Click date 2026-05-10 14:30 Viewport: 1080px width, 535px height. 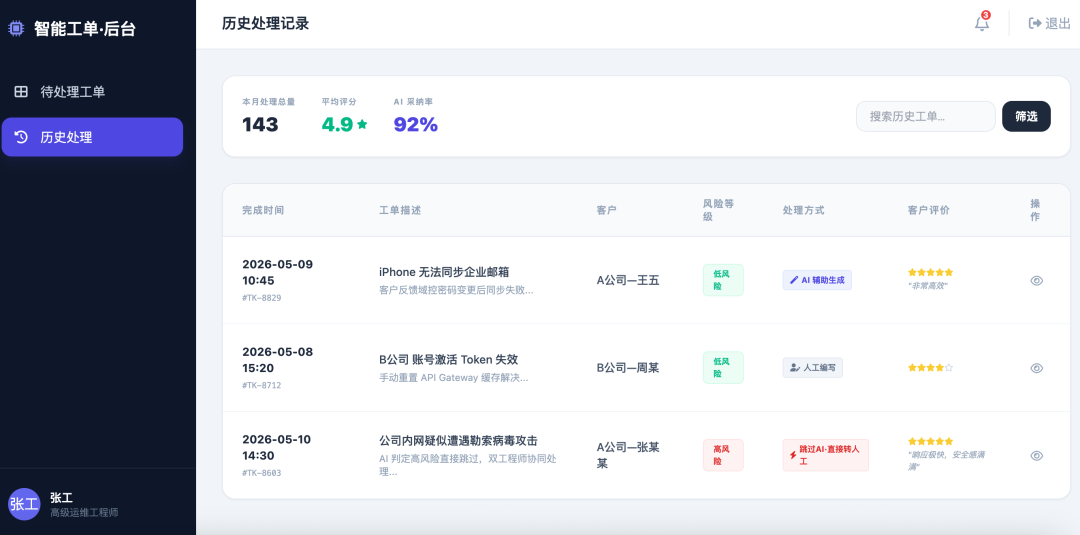(x=276, y=447)
